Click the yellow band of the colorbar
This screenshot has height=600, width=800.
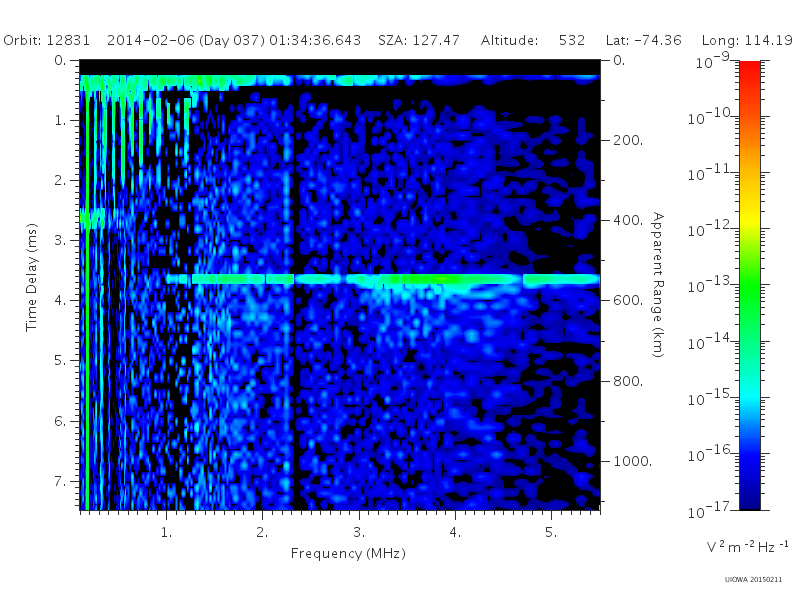pyautogui.click(x=750, y=217)
